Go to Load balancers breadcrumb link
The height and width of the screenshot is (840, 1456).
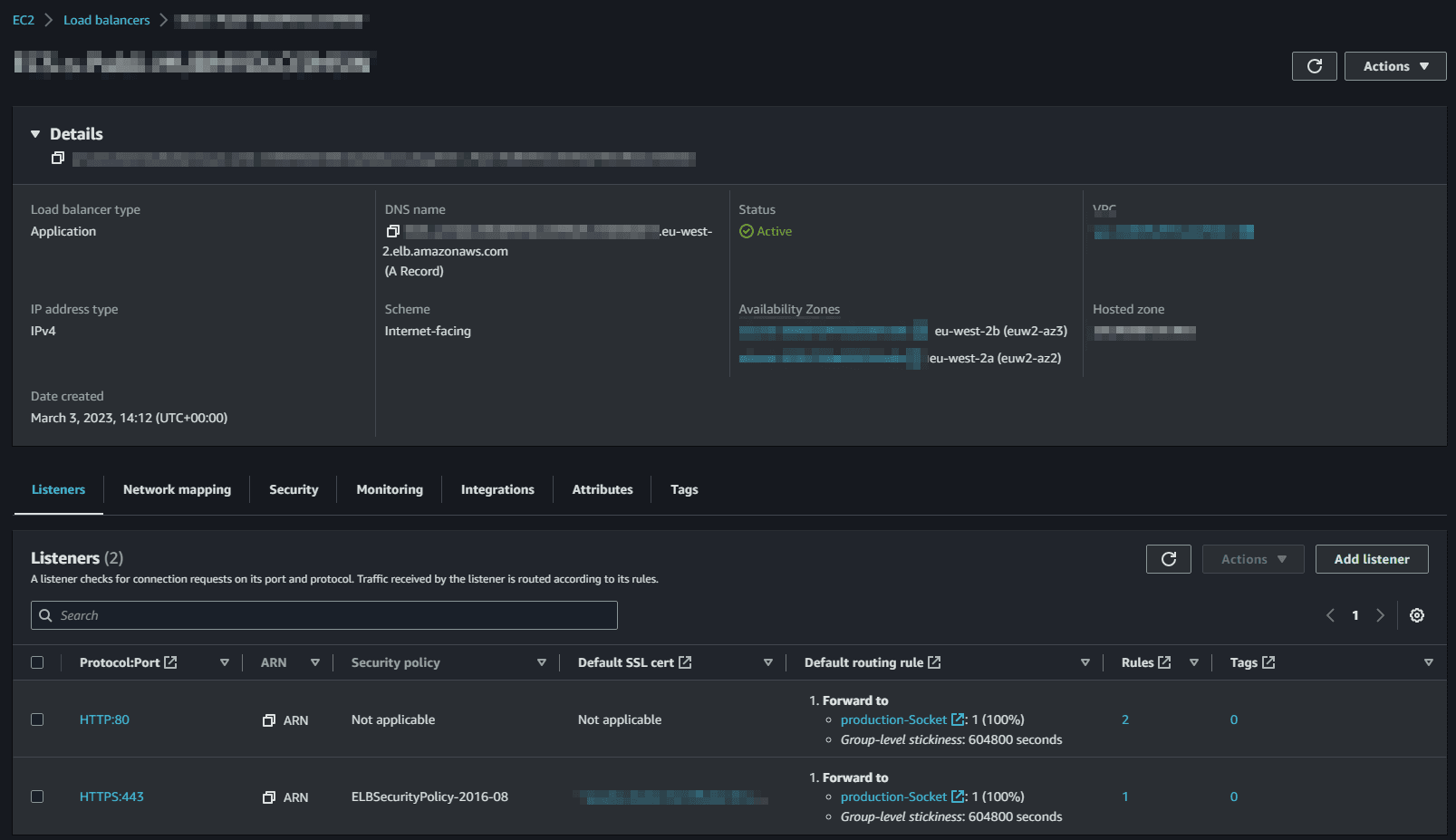106,20
